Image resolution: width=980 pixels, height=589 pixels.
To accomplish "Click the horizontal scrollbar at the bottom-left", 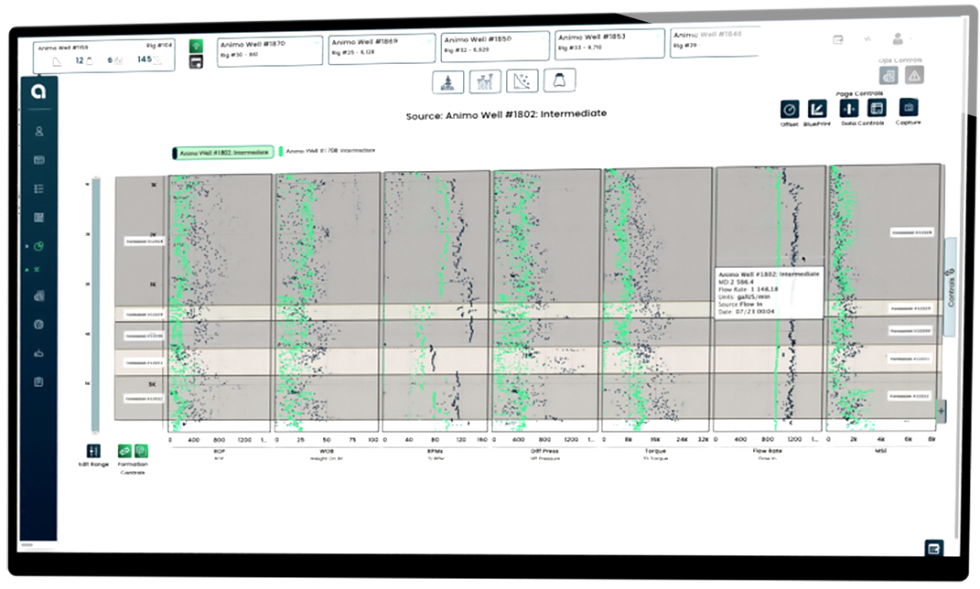I will (x=27, y=545).
